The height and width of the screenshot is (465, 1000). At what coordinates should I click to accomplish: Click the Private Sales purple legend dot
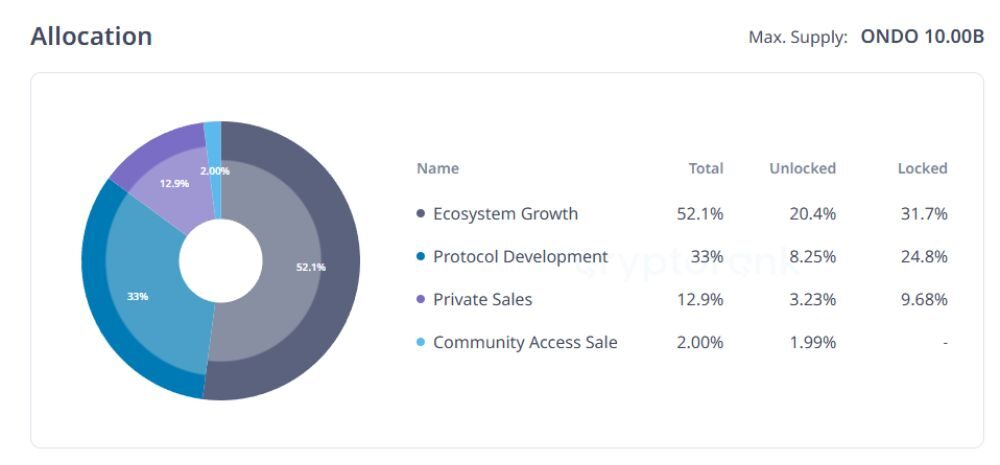coord(421,300)
